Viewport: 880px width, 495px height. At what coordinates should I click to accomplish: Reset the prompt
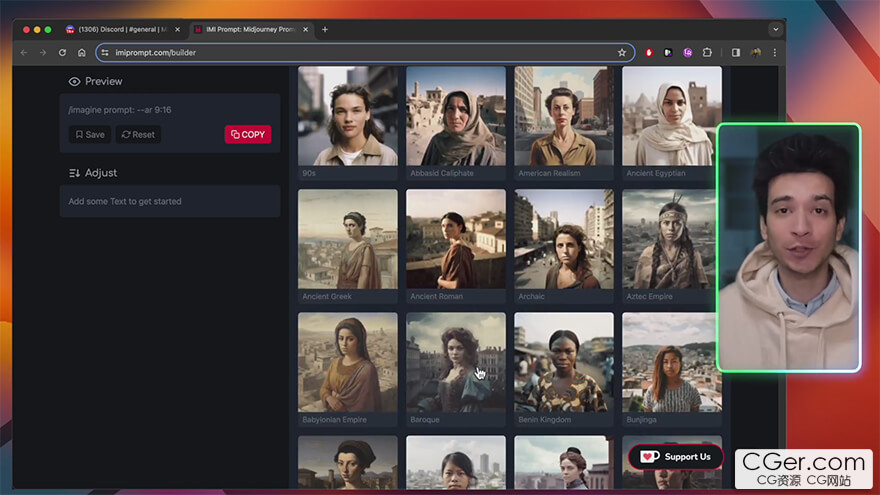pyautogui.click(x=138, y=135)
